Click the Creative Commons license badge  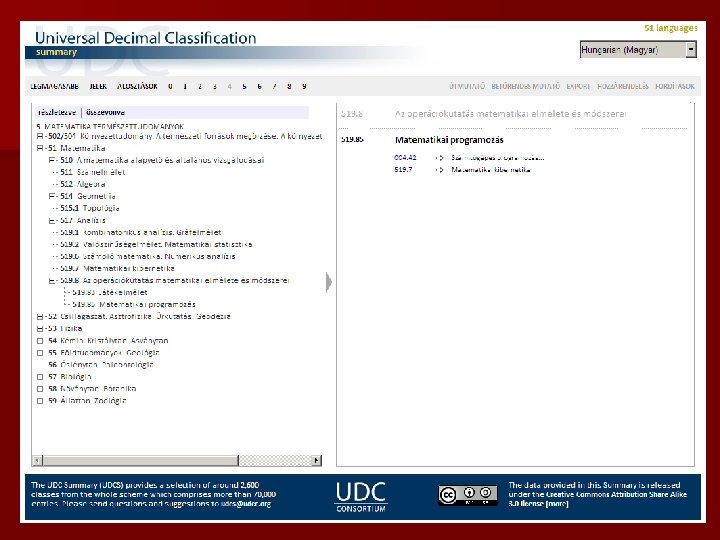(467, 495)
